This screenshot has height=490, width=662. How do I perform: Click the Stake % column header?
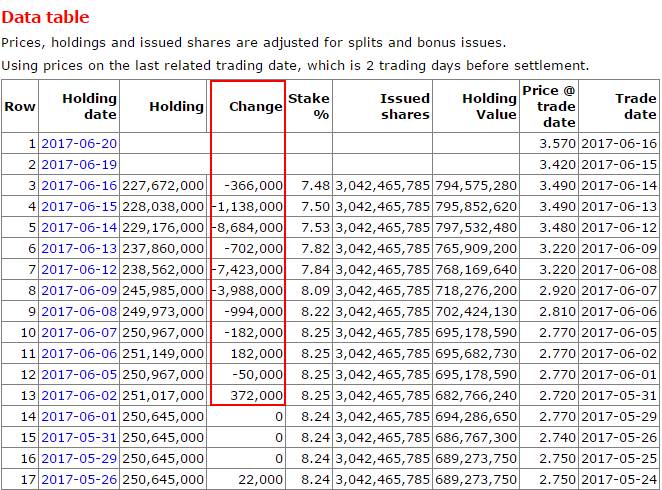pos(308,106)
